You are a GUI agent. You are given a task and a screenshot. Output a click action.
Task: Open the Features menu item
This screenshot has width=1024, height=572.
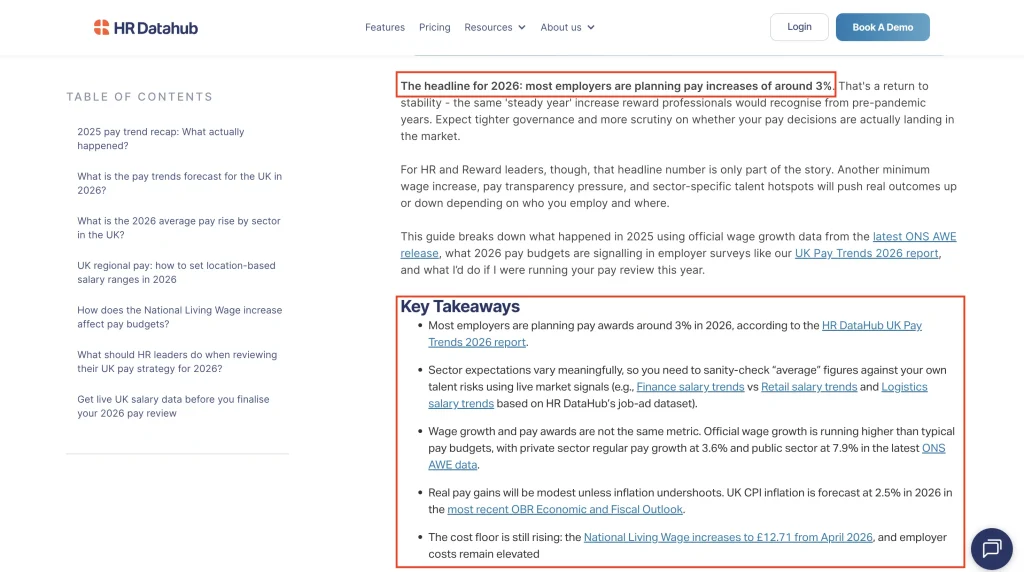click(x=385, y=27)
